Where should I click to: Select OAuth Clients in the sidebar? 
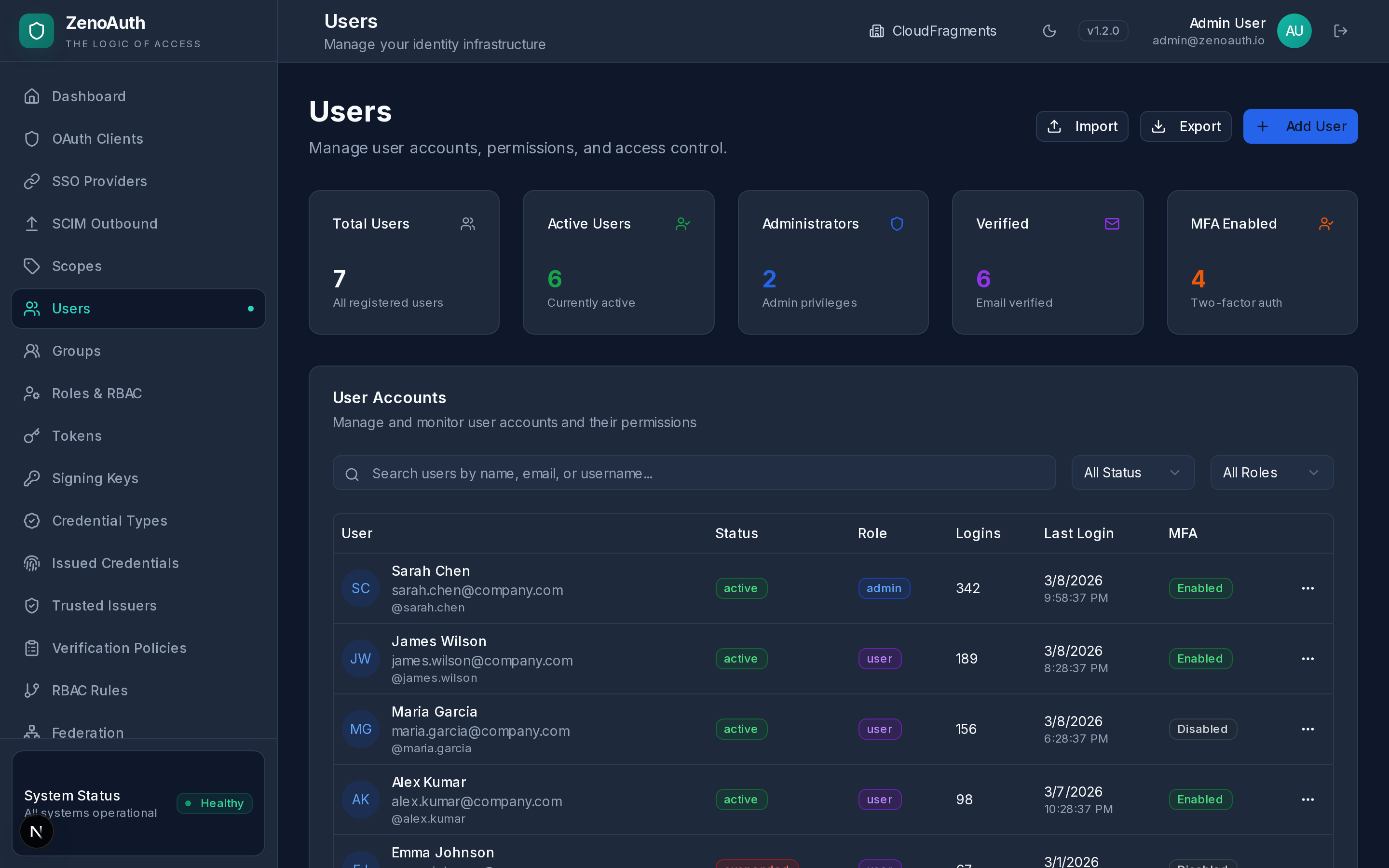tap(97, 138)
